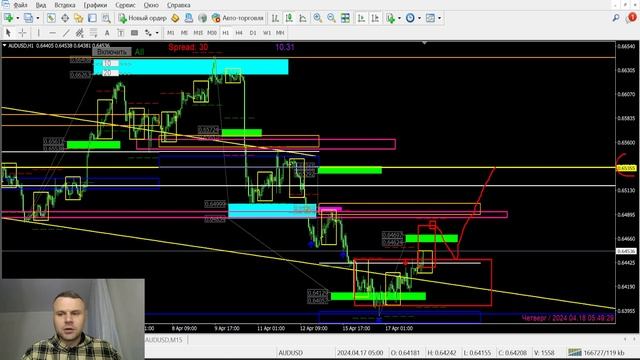This screenshot has height=360, width=640.
Task: Switch timeframe to D1
Action: tap(253, 33)
